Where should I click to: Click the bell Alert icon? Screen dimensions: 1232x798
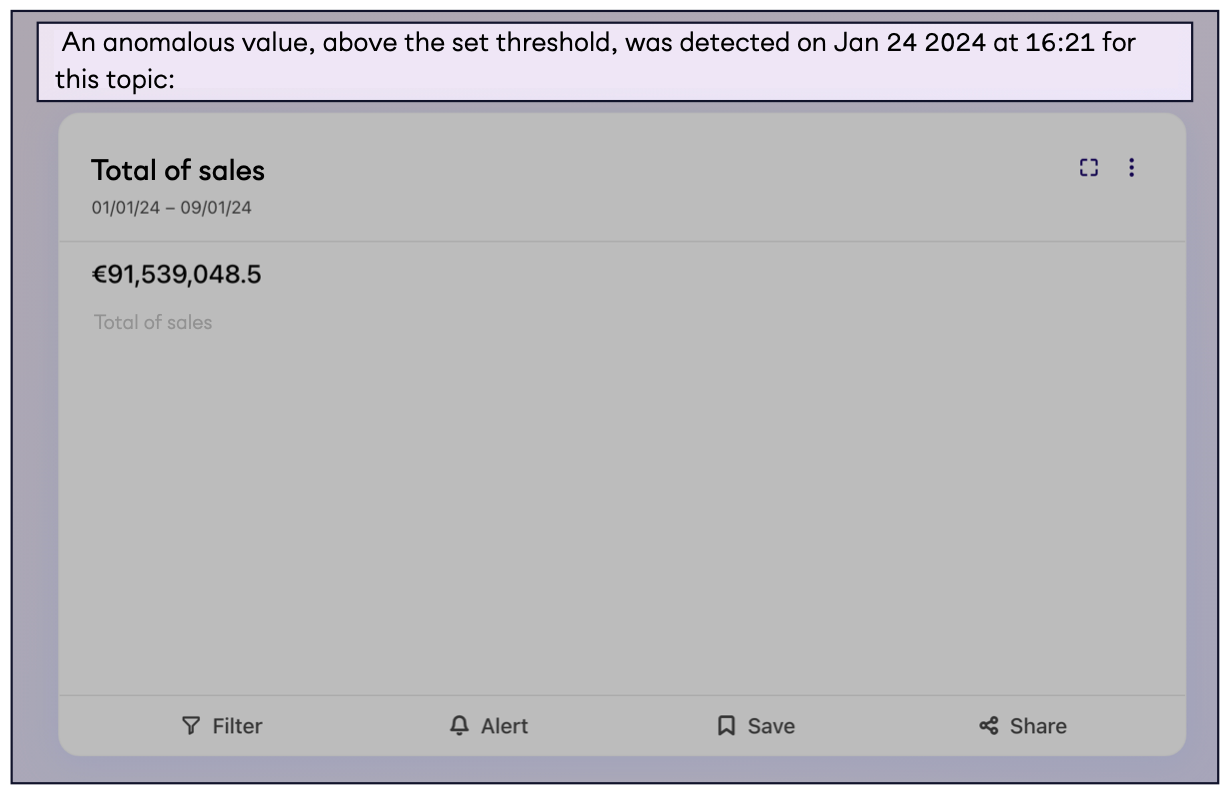[x=459, y=726]
